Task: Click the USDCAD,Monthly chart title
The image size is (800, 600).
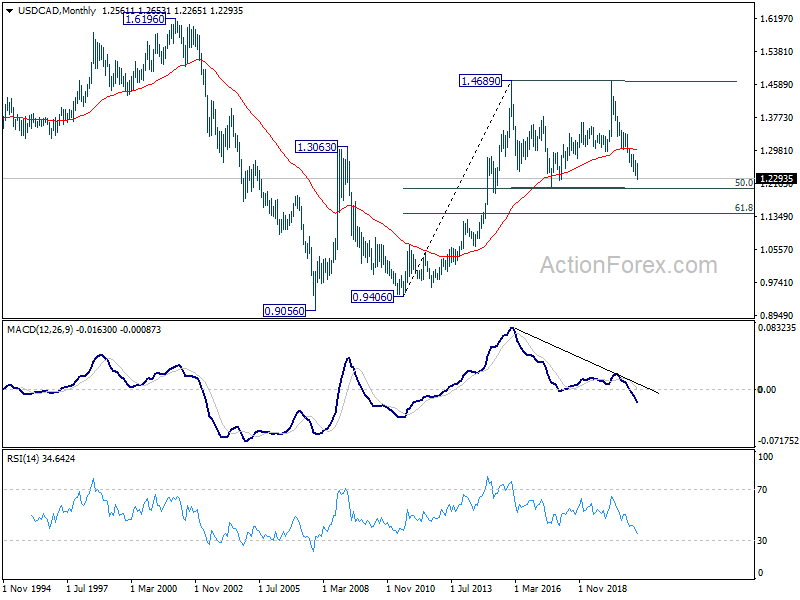Action: [x=57, y=11]
